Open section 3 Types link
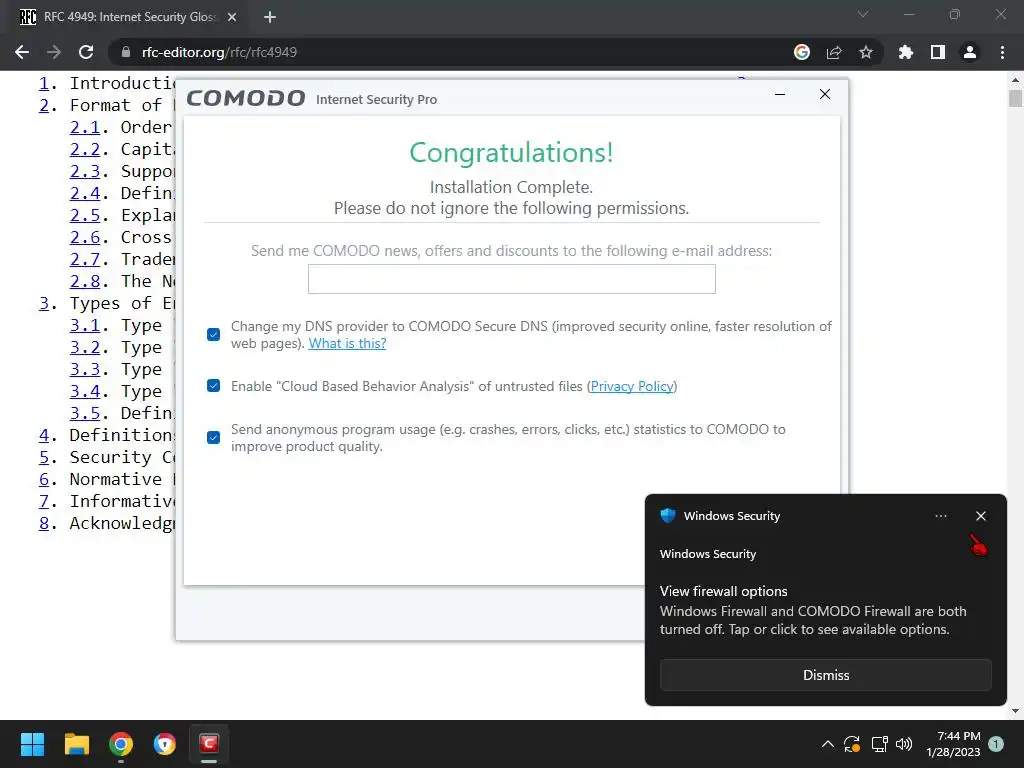Screen dimensions: 1024x768 [x=44, y=304]
